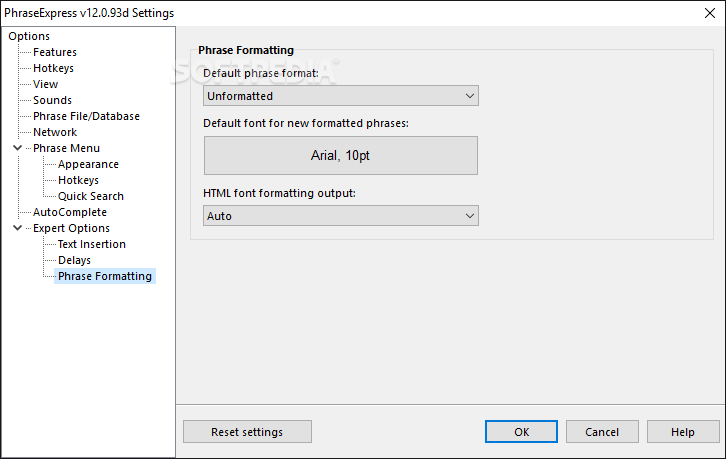The width and height of the screenshot is (726, 459).
Task: Click the Reset settings button
Action: (247, 432)
